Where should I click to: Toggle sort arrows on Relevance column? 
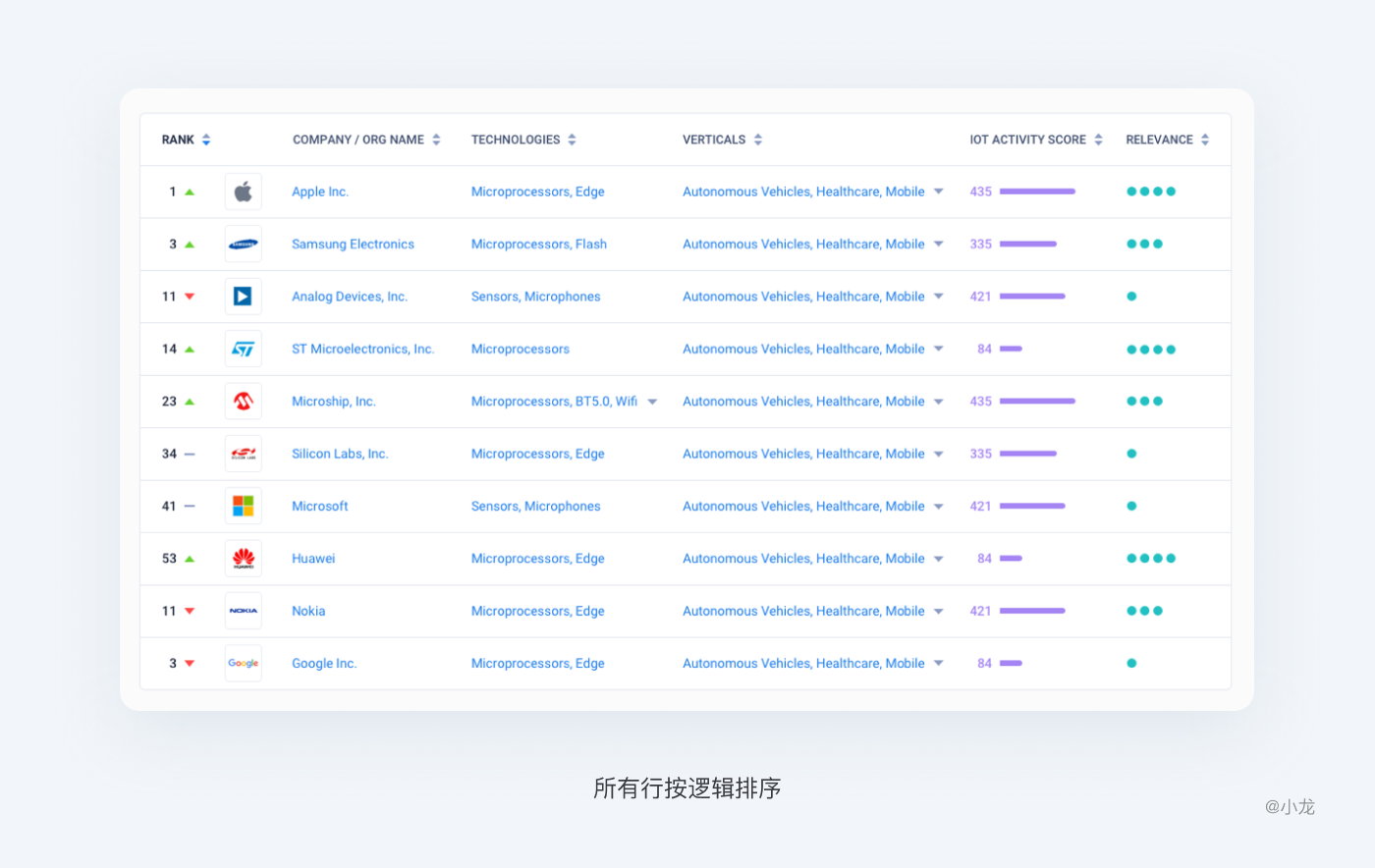1205,139
